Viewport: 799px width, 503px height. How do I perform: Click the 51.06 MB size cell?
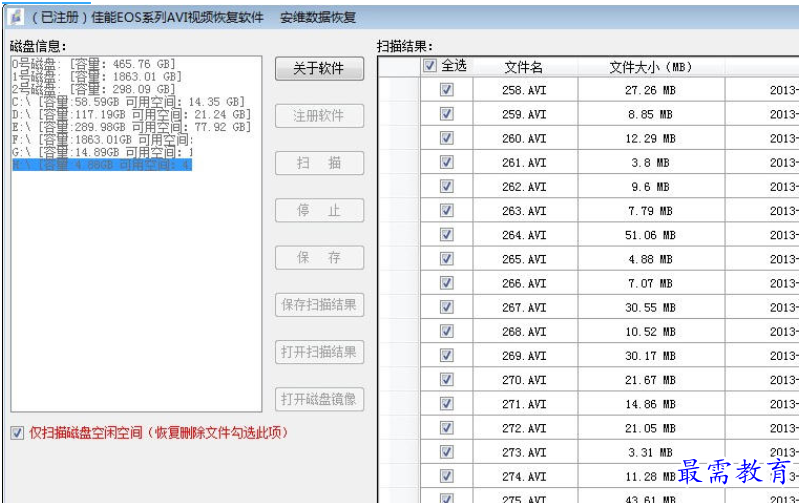(650, 235)
